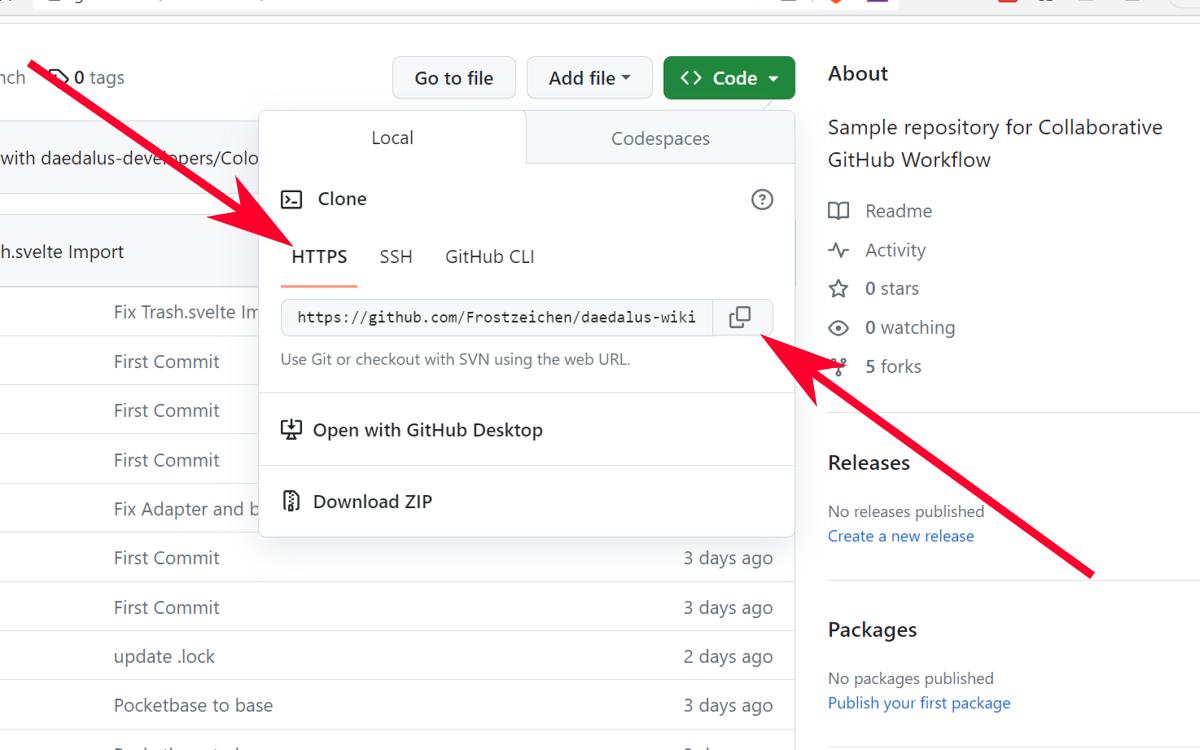Click the star icon beside 0 stars

[839, 289]
